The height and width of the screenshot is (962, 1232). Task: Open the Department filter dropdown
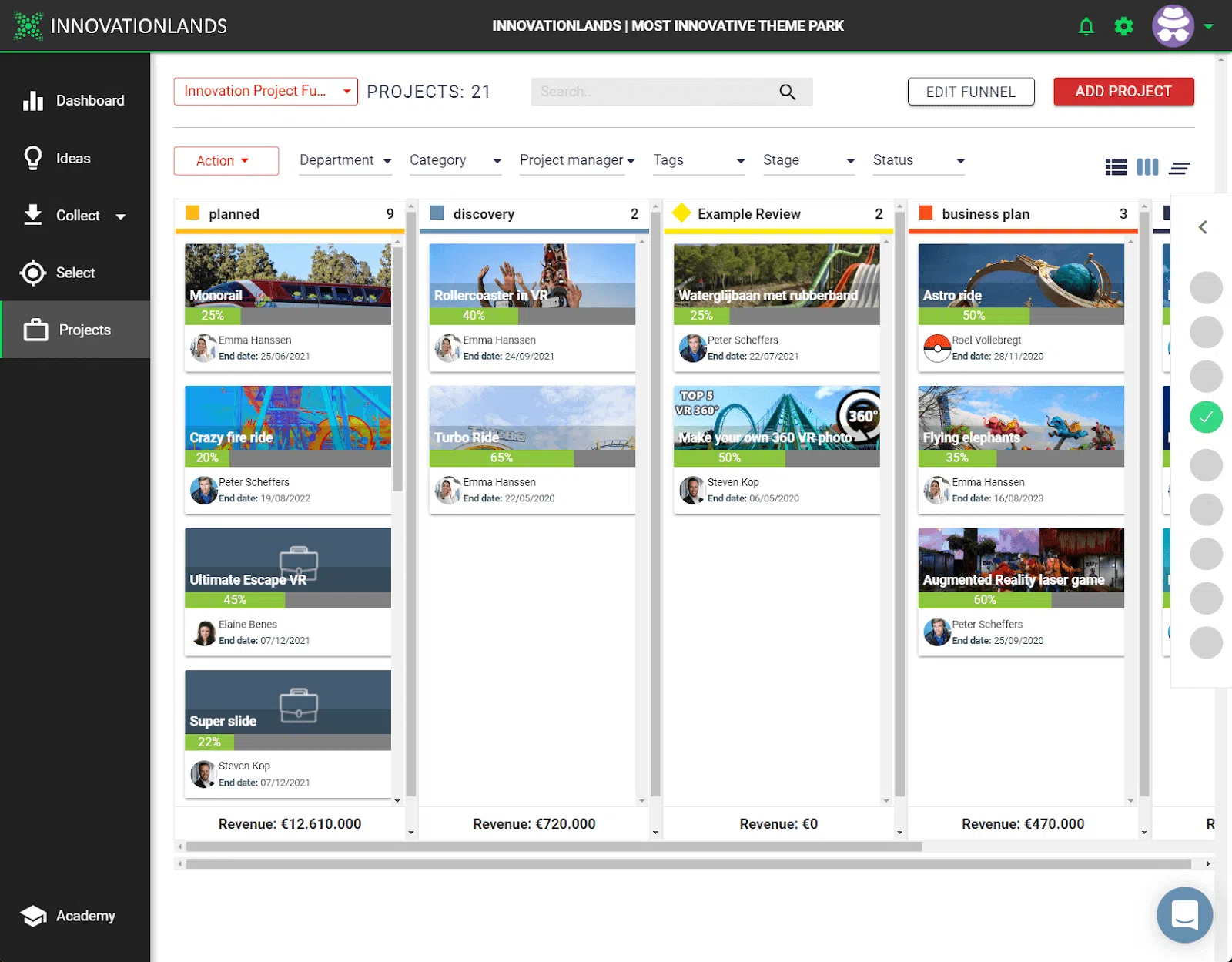(x=346, y=160)
